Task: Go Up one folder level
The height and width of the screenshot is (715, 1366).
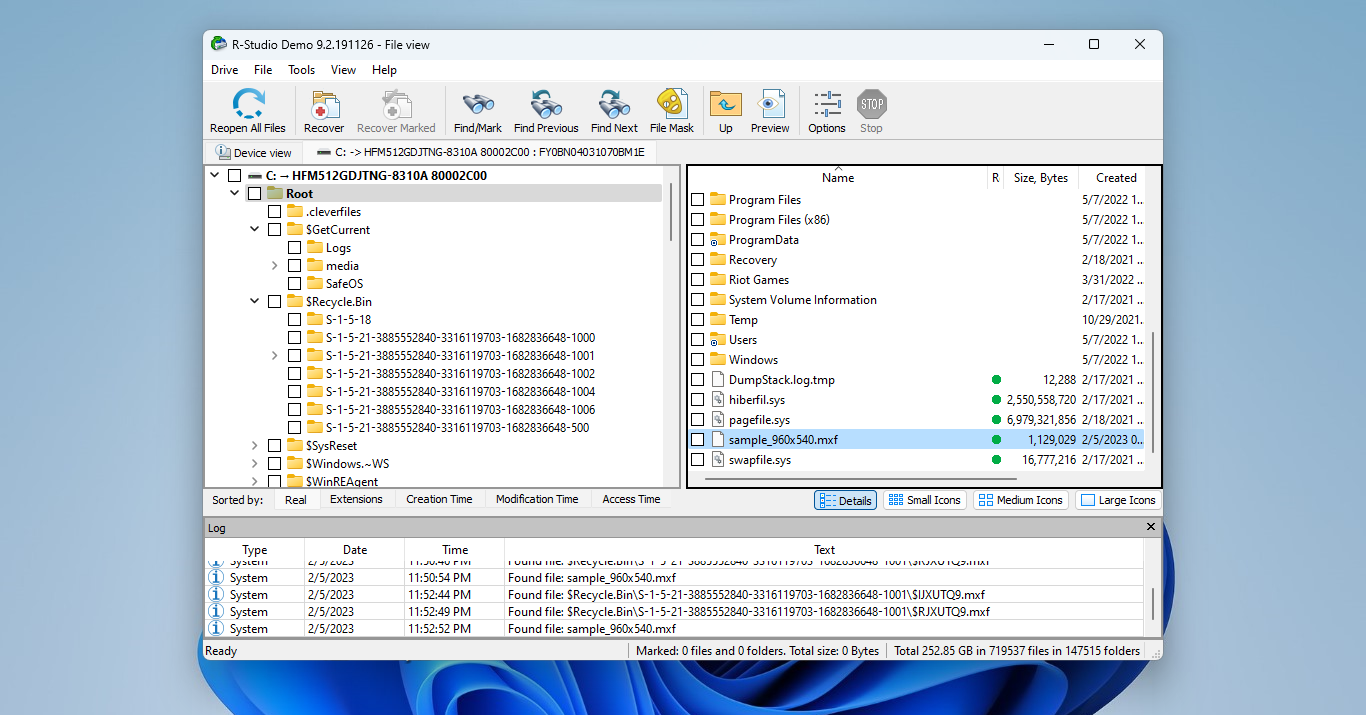Action: 725,104
